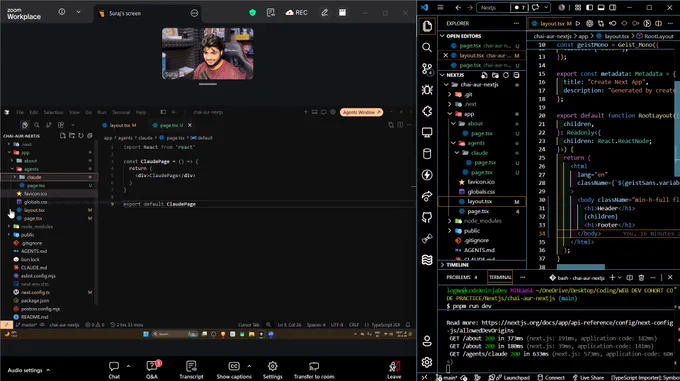
Task: Open VS Code hamburger application menu
Action: tap(440, 7)
